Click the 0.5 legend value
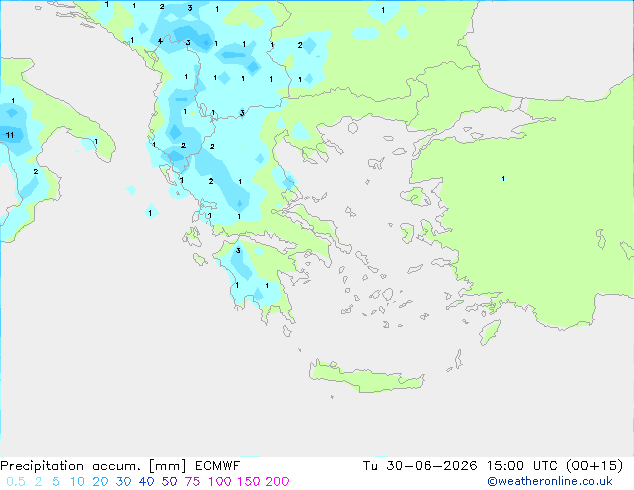Viewport: 634px width, 490px height. 16,482
